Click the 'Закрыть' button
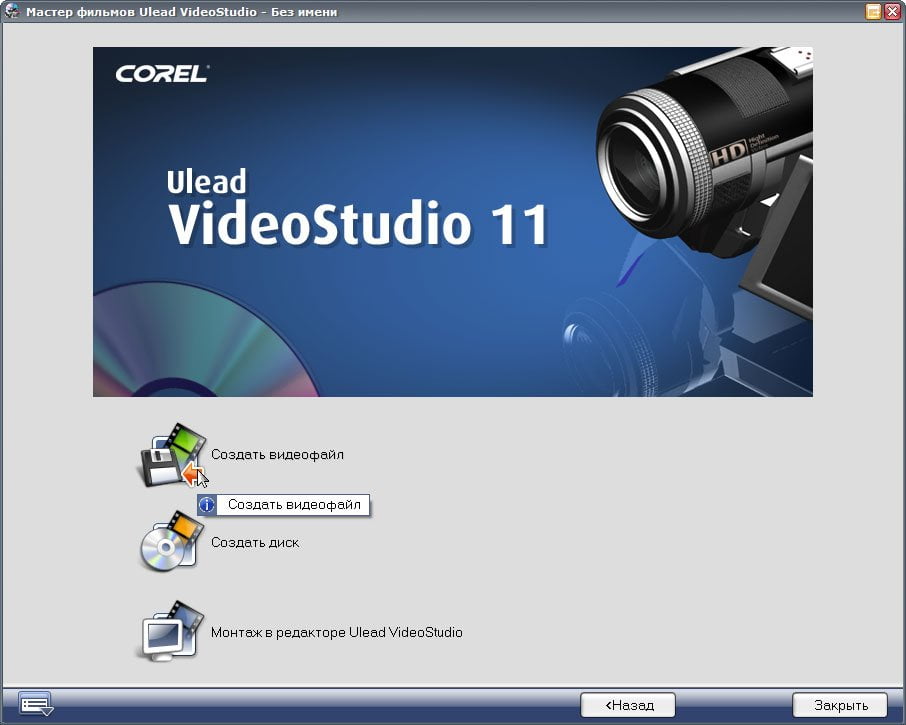This screenshot has height=725, width=906. [x=840, y=705]
